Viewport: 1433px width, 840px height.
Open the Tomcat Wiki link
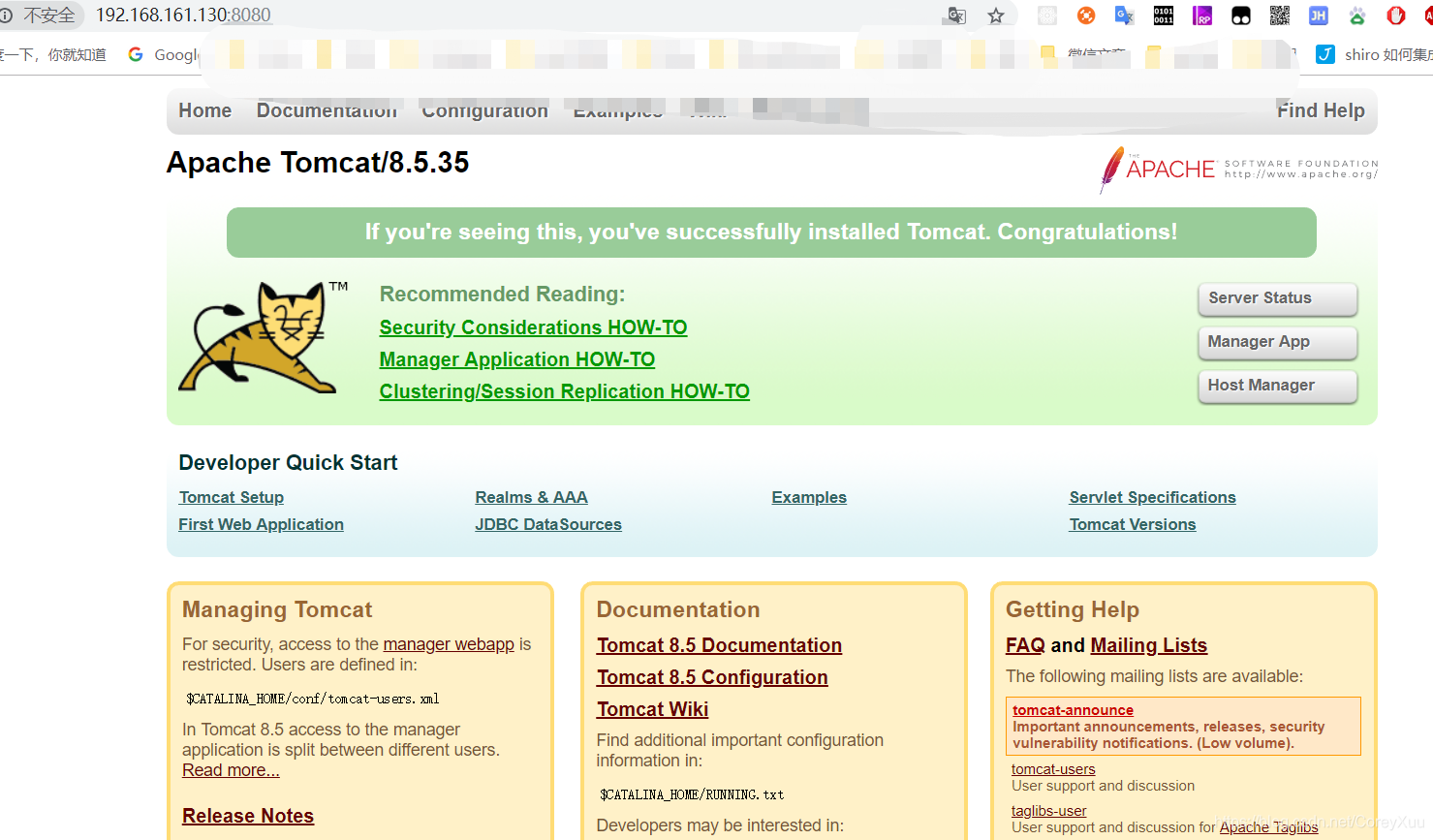pos(652,709)
